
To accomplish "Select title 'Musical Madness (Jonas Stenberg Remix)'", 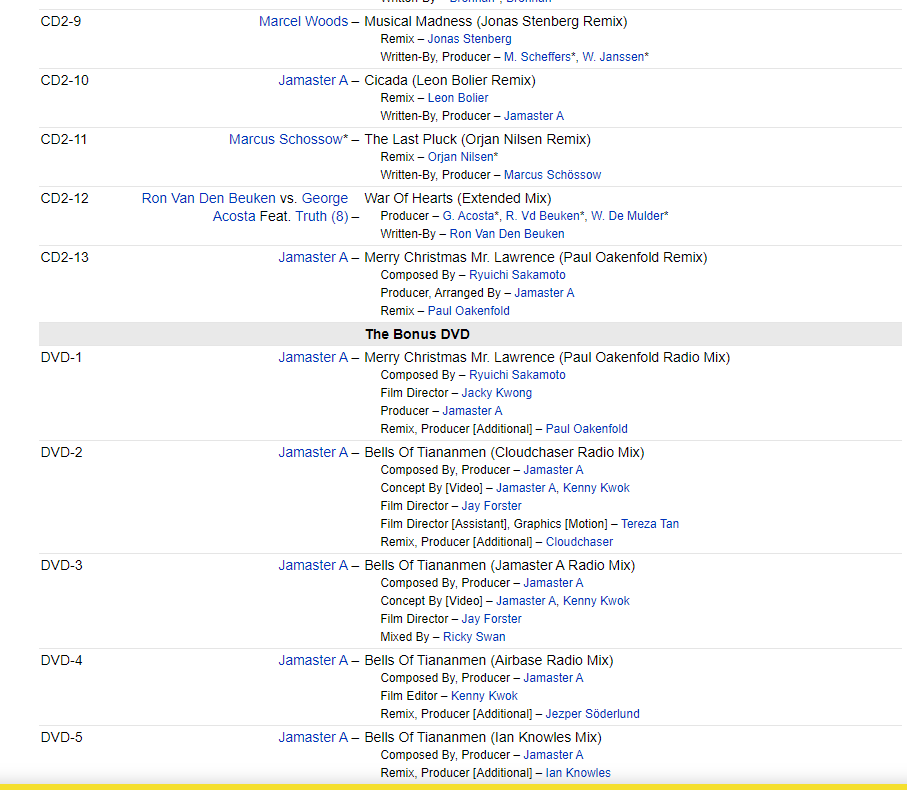I will click(496, 21).
